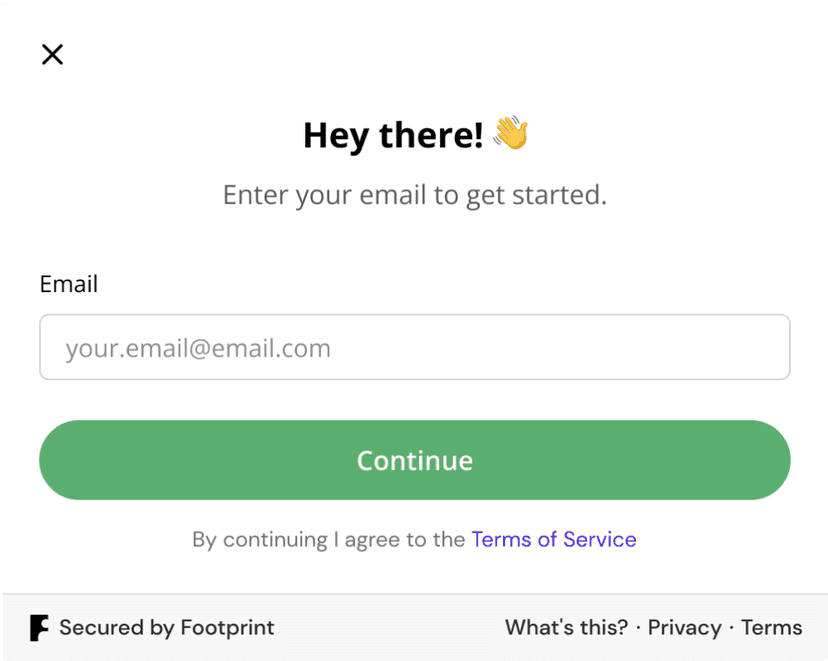The width and height of the screenshot is (828, 661).
Task: Close the dialog with the X icon
Action: pos(52,54)
